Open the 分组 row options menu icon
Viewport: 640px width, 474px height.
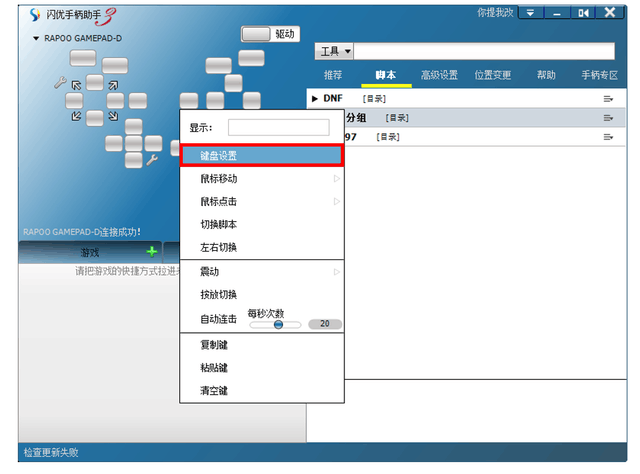pos(608,118)
